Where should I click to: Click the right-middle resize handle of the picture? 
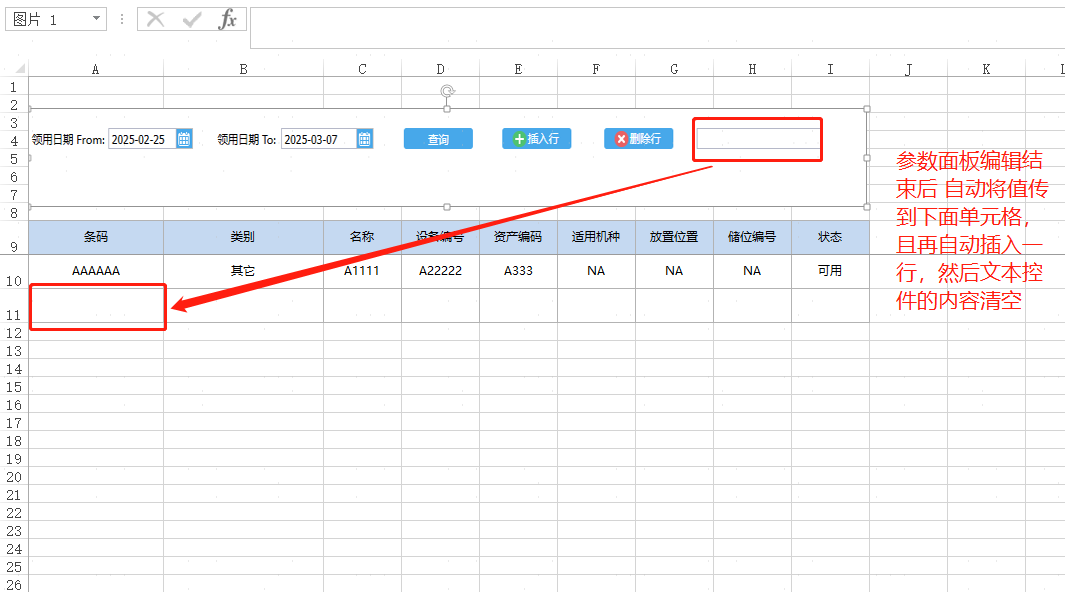[x=867, y=158]
